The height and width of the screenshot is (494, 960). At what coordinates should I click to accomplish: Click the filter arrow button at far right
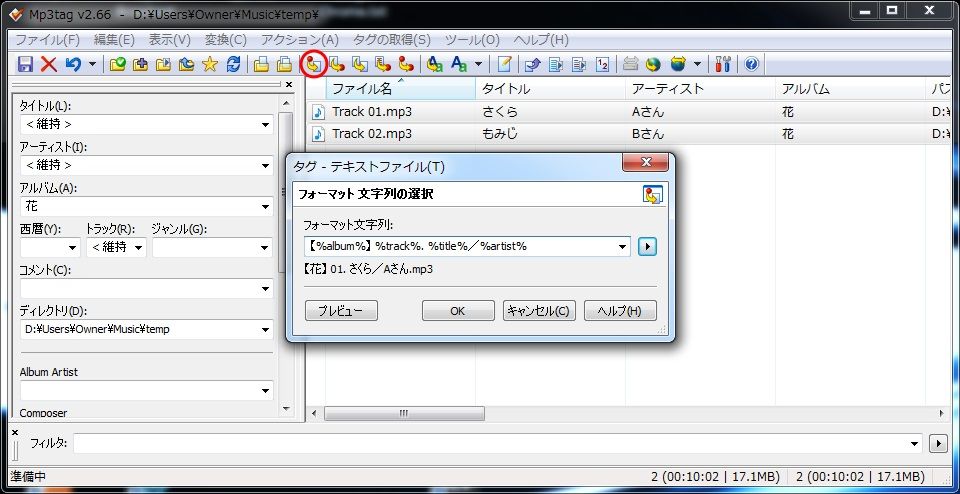938,443
